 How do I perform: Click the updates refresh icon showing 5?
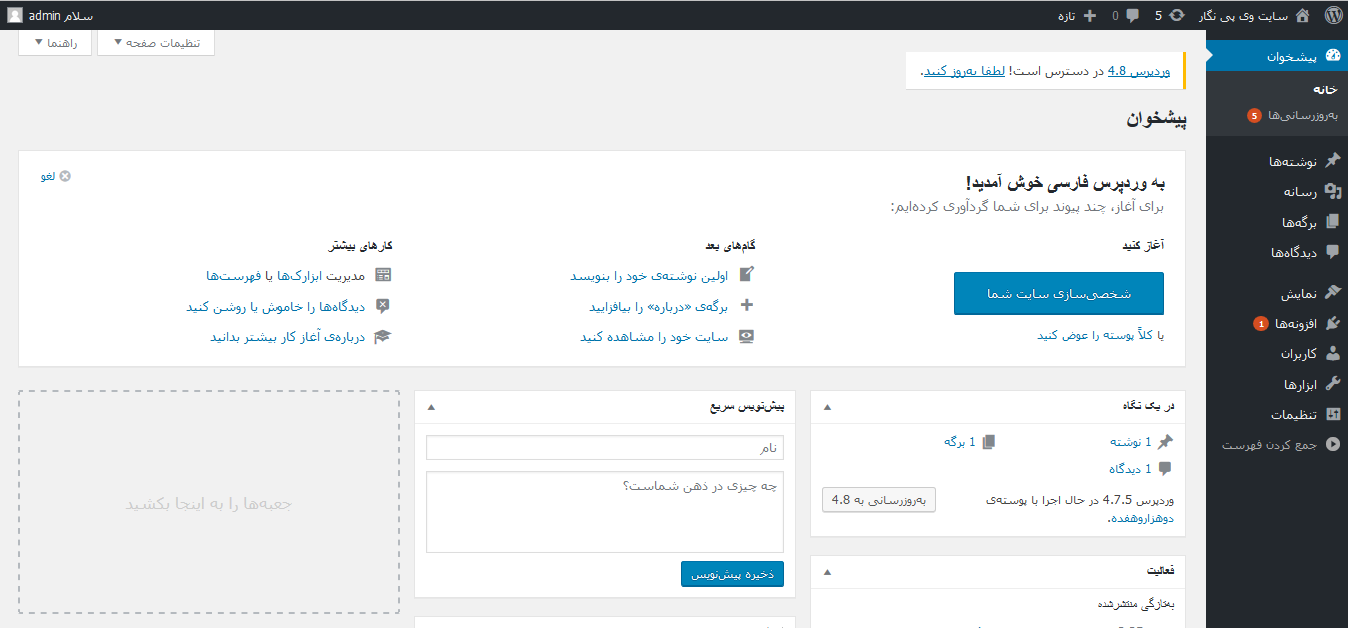click(x=1179, y=15)
